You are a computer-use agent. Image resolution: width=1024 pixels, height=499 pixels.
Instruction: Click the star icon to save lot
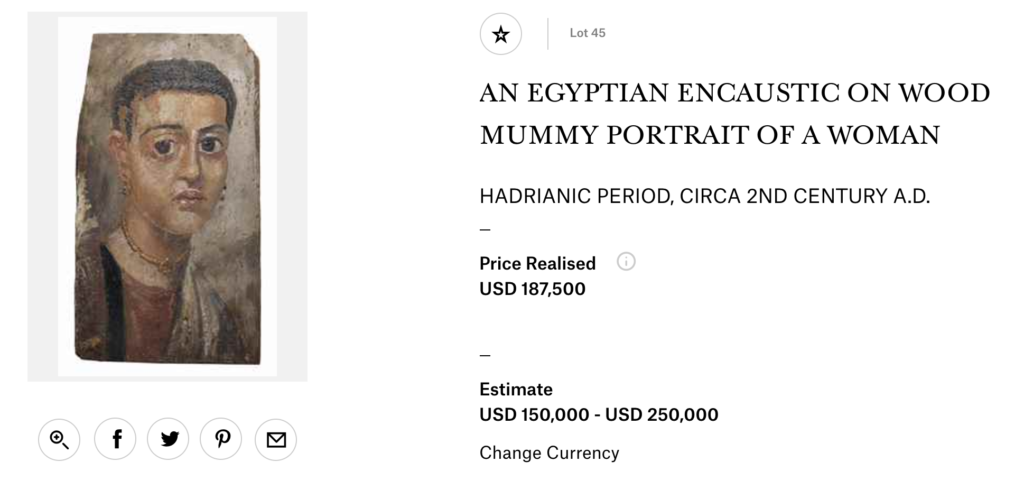click(501, 34)
